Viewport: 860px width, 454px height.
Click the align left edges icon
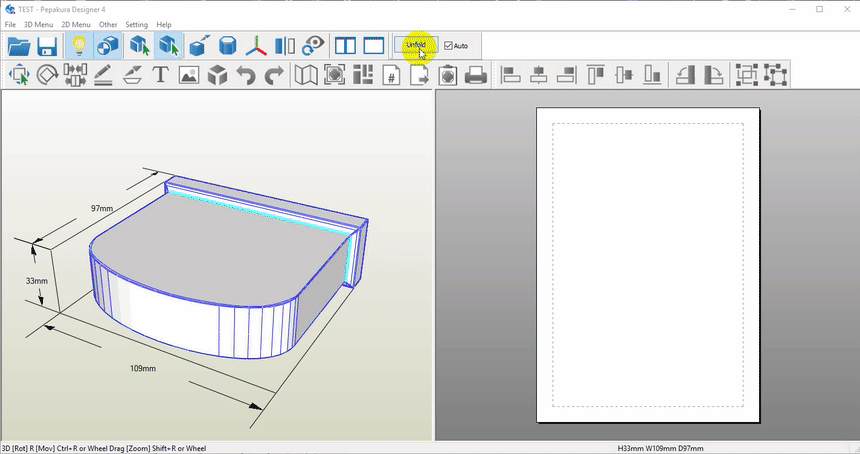pyautogui.click(x=510, y=75)
